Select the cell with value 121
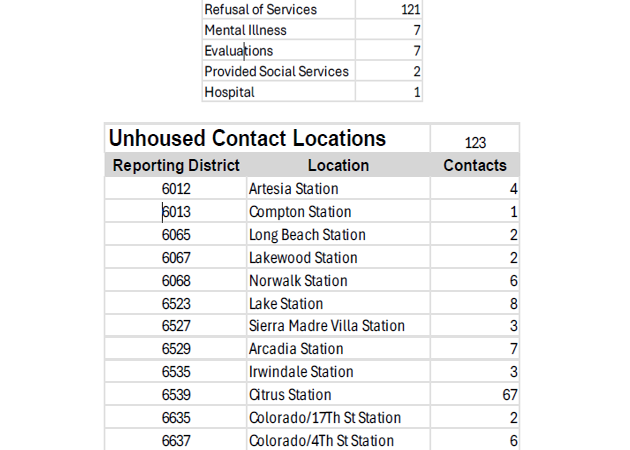630x450 pixels. pos(408,10)
